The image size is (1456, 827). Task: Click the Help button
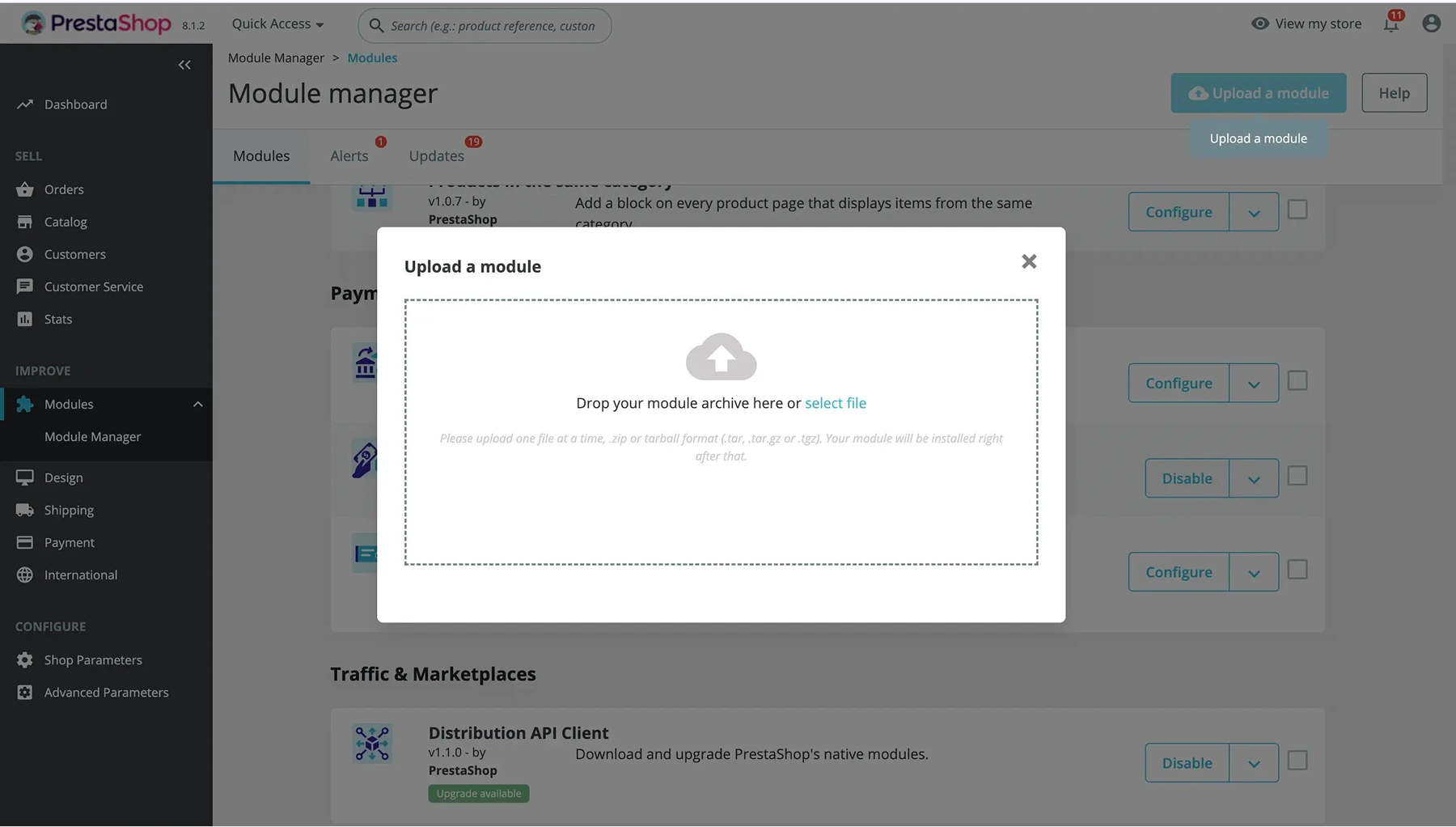click(1395, 93)
